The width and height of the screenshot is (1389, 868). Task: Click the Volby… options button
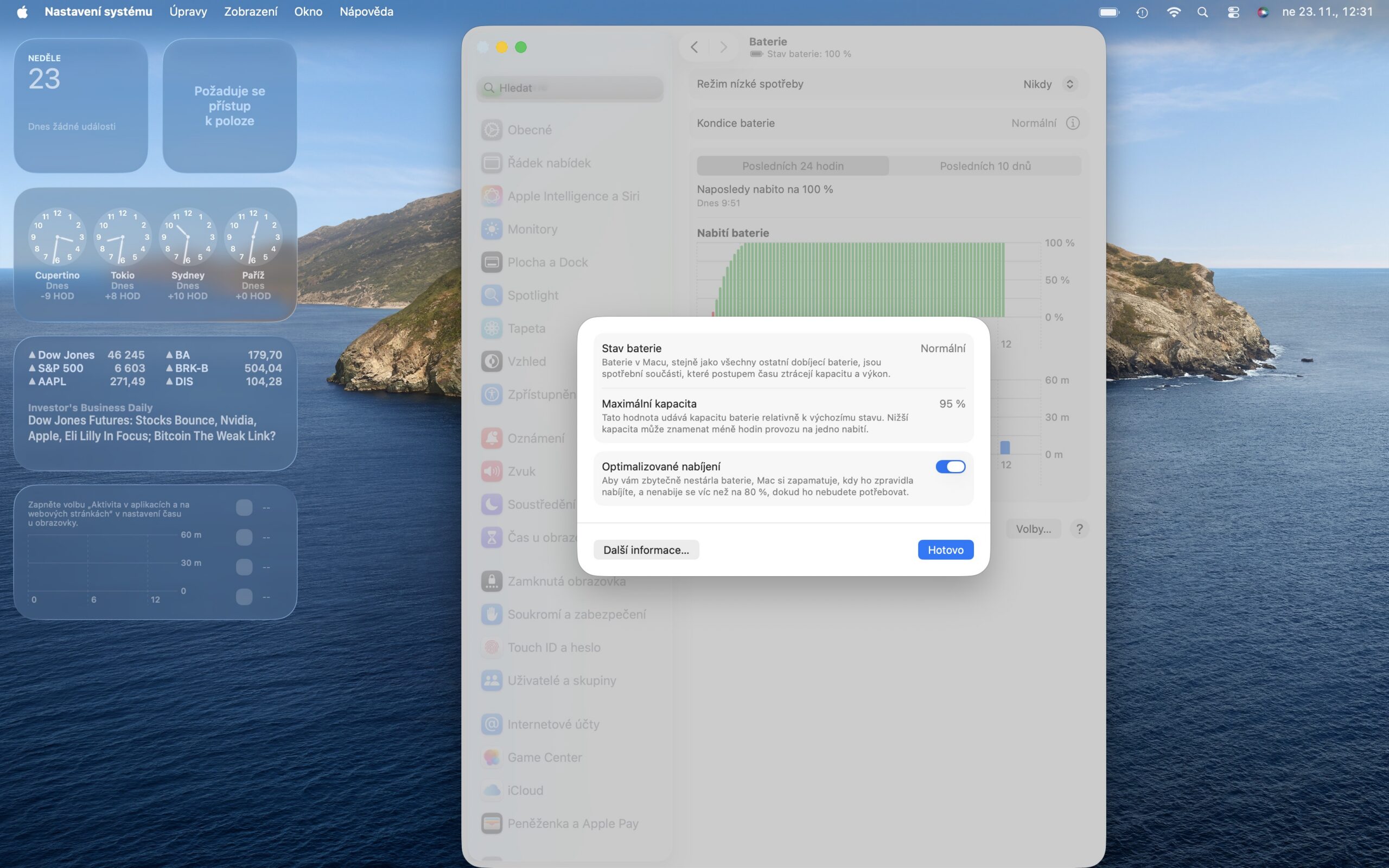point(1033,529)
